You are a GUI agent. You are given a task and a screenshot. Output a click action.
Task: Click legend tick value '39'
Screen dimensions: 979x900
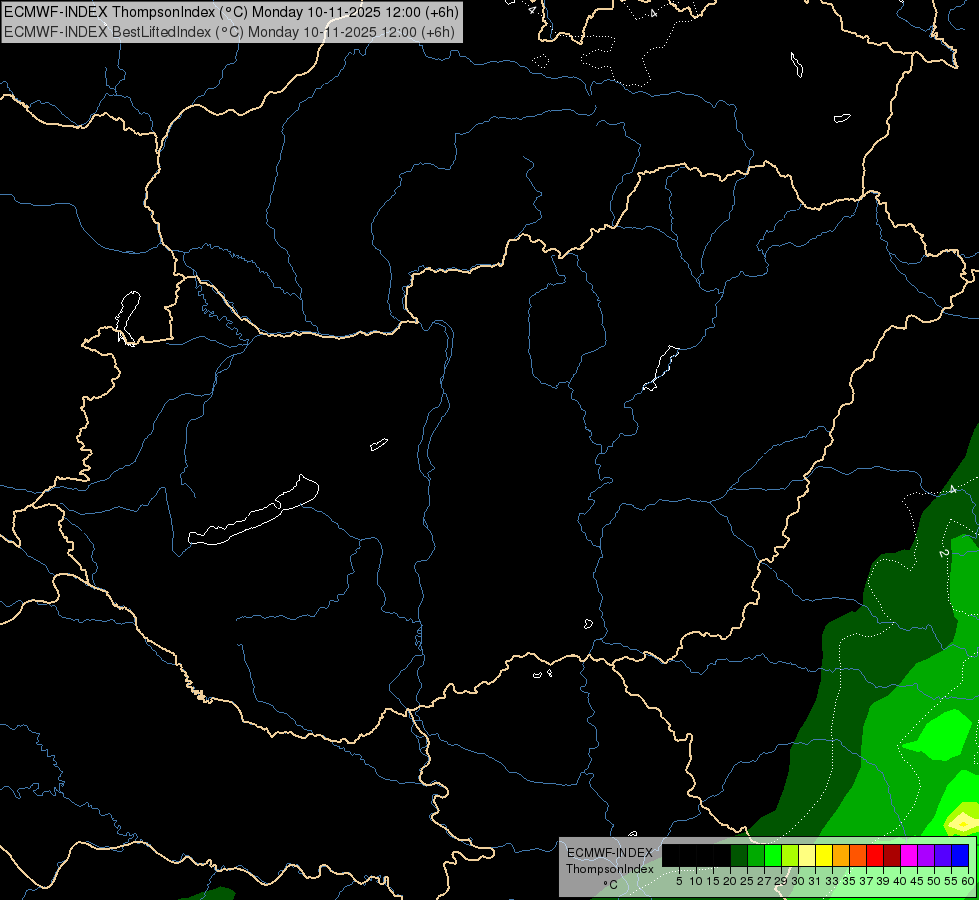click(x=883, y=881)
